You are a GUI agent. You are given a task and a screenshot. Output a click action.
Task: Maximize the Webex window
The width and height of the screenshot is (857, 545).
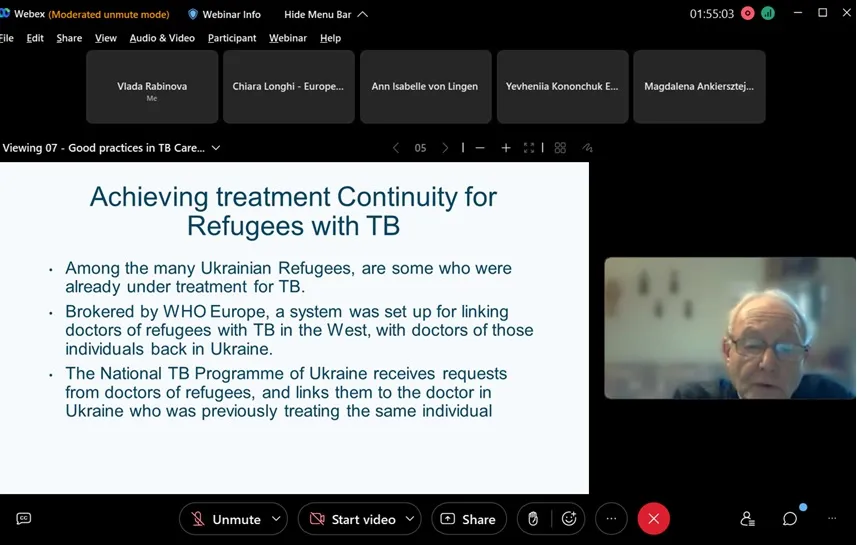tap(823, 13)
